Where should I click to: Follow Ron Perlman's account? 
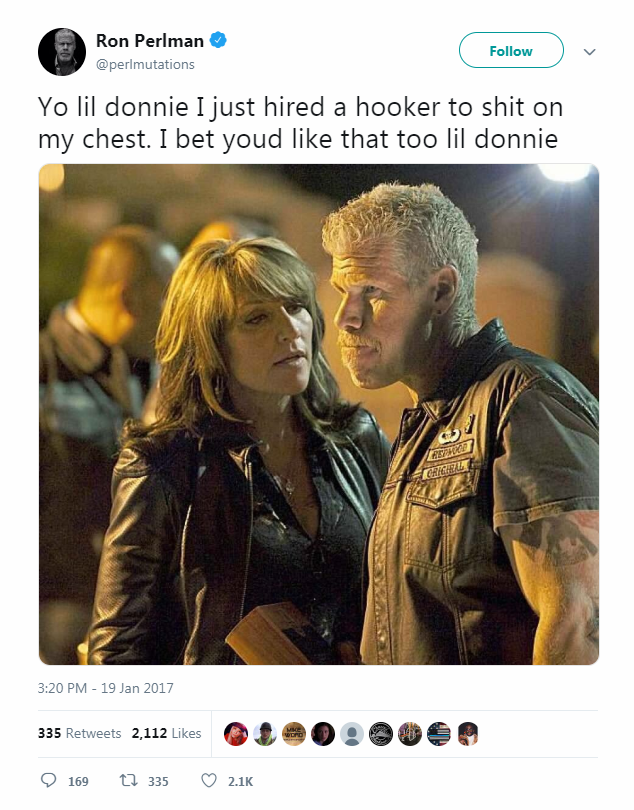click(x=511, y=50)
